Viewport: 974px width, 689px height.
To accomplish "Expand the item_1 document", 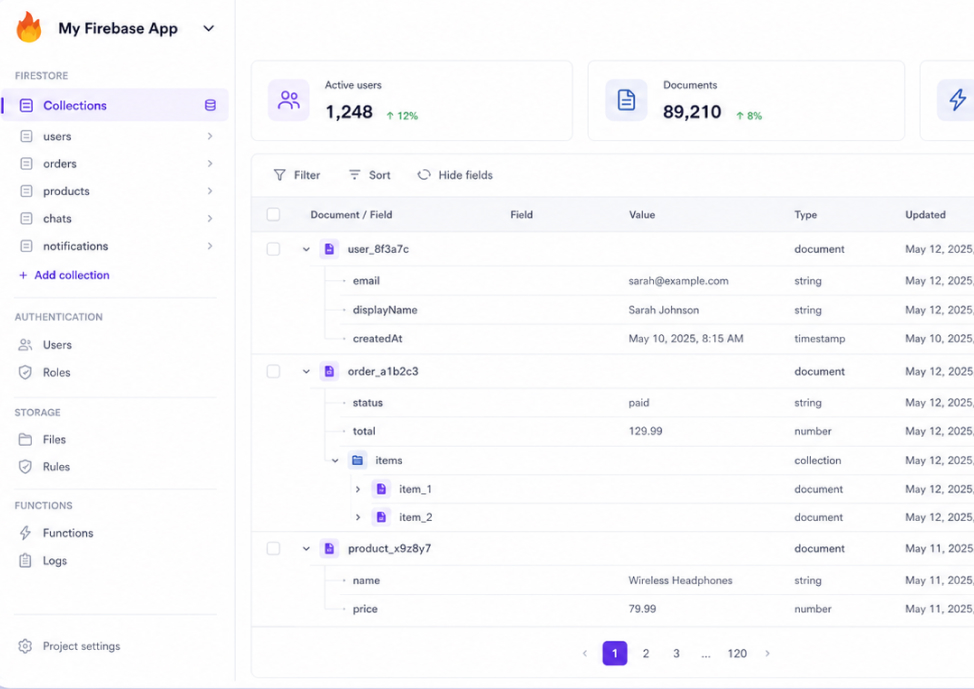I will [358, 489].
